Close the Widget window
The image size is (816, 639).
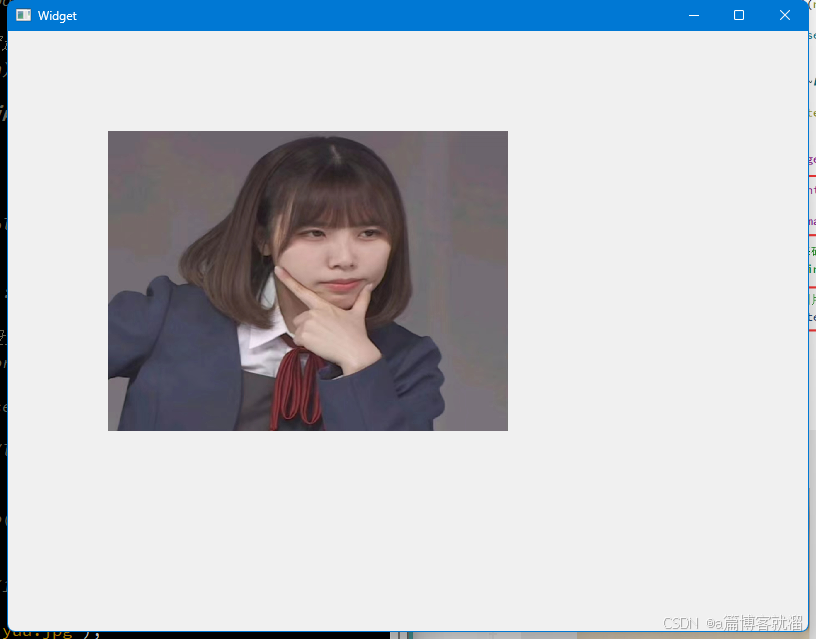pos(785,15)
